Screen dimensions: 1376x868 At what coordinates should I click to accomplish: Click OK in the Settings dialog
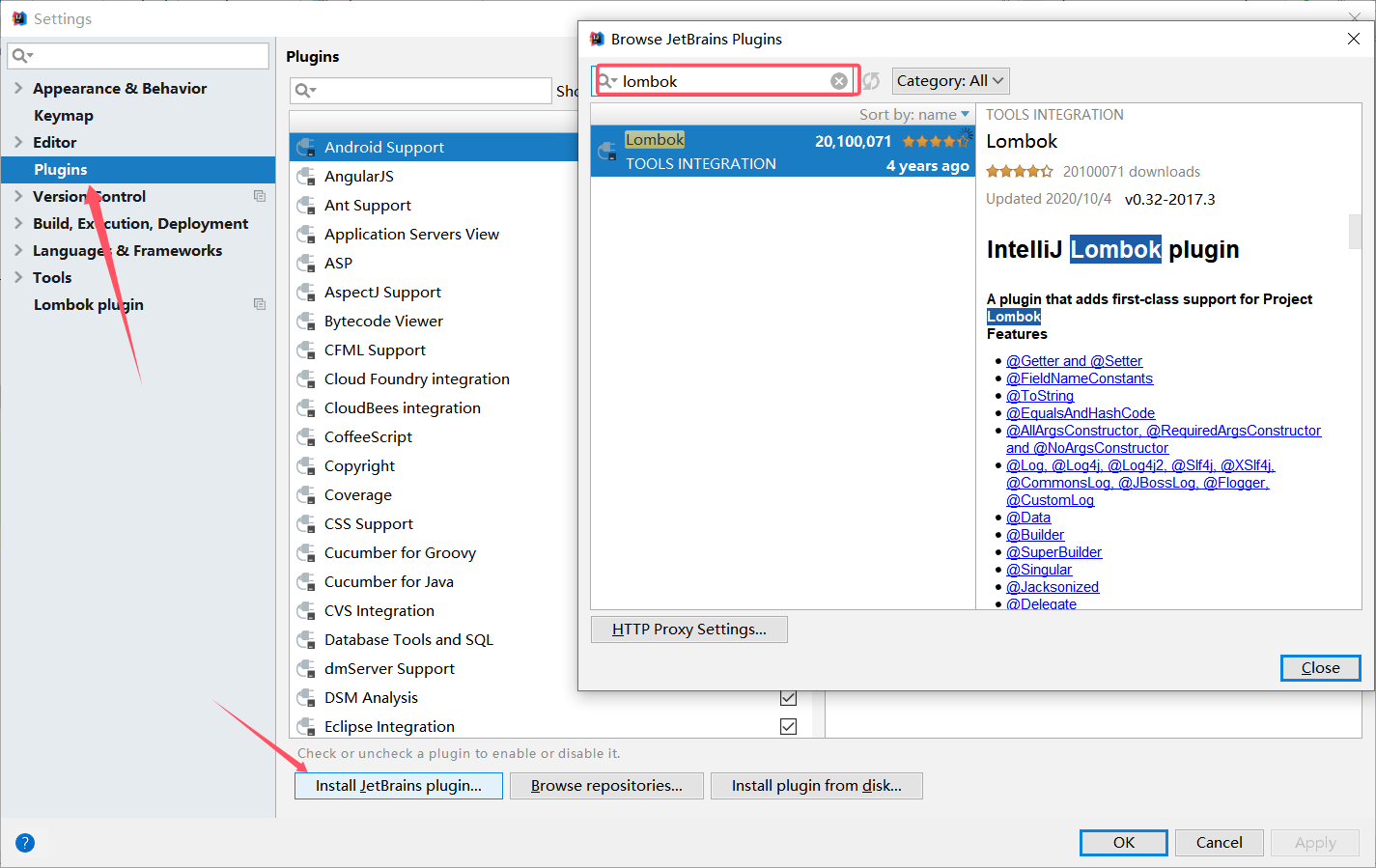[1124, 843]
